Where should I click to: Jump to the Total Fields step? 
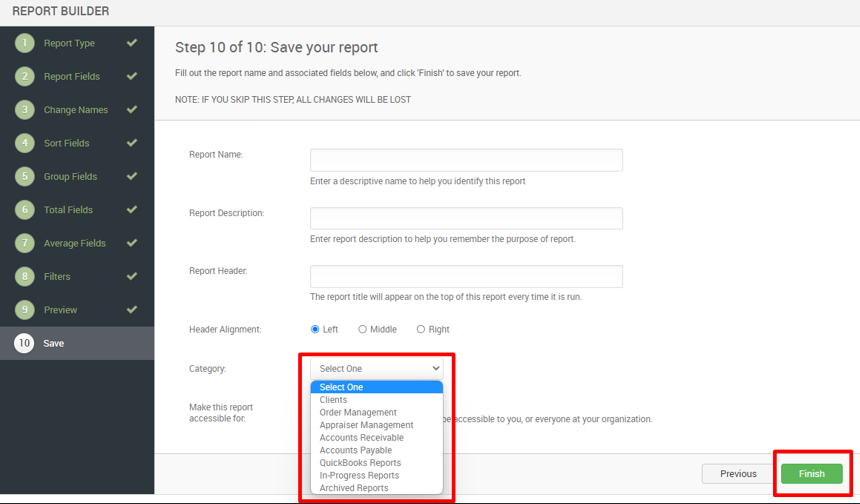tap(77, 209)
